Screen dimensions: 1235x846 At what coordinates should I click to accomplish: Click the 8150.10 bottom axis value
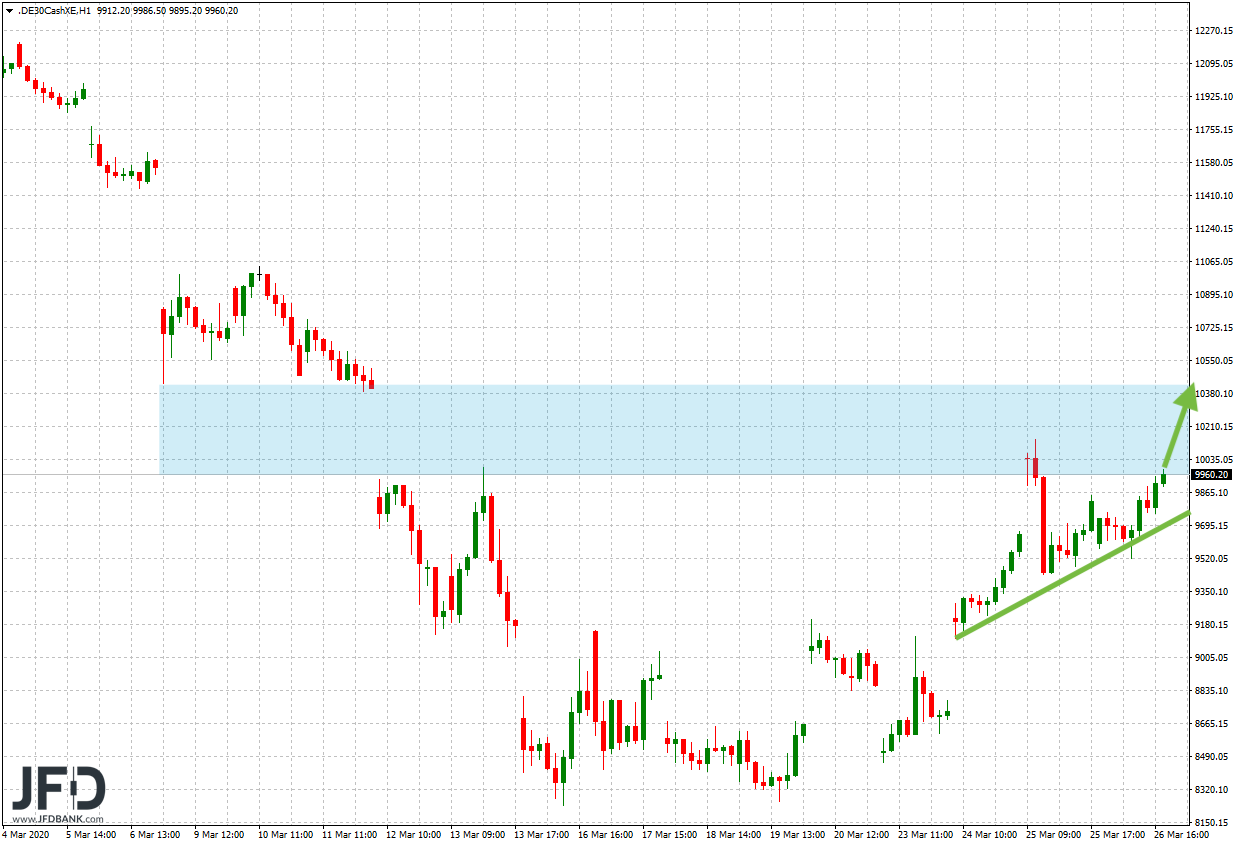[1213, 824]
